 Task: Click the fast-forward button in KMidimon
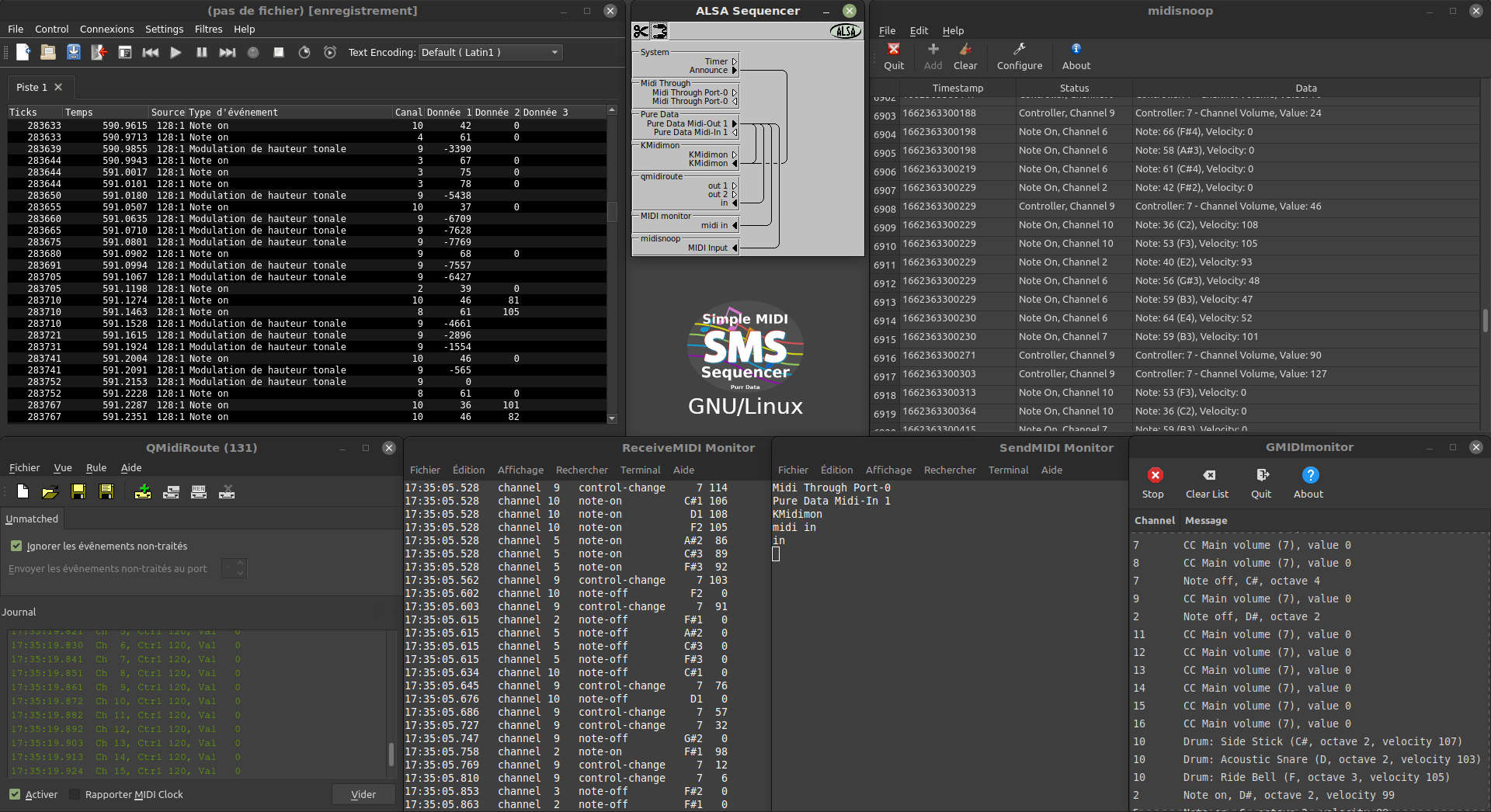(227, 52)
